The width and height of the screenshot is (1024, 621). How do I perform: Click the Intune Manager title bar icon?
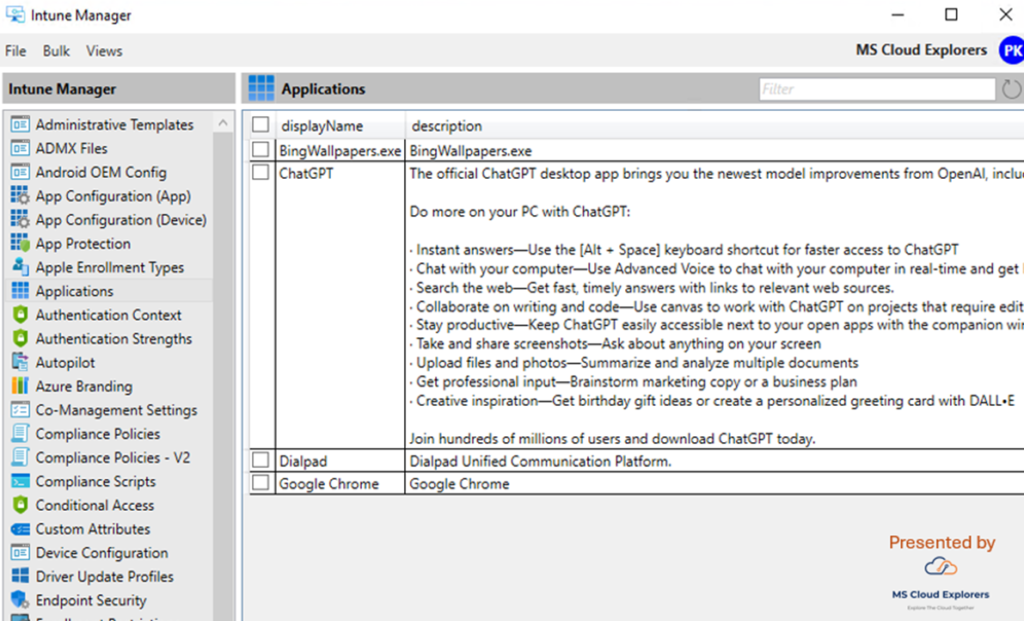click(15, 14)
